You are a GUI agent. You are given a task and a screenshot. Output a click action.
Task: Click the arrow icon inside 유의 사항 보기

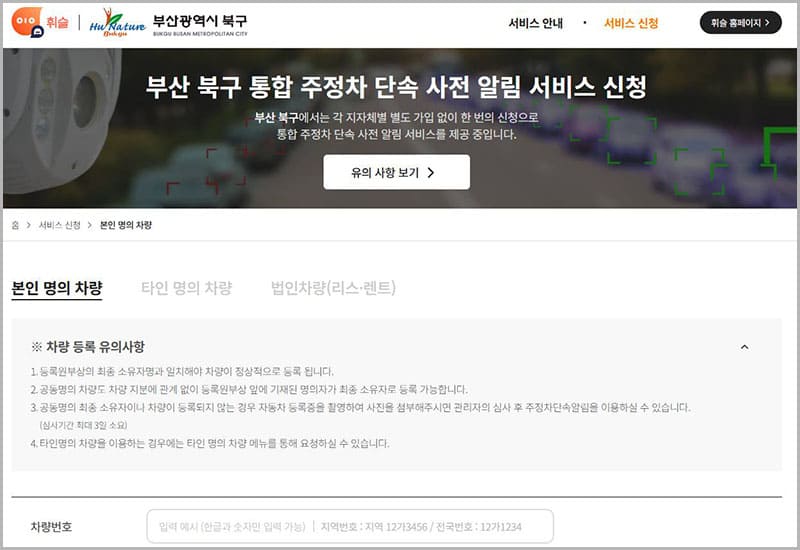(431, 172)
